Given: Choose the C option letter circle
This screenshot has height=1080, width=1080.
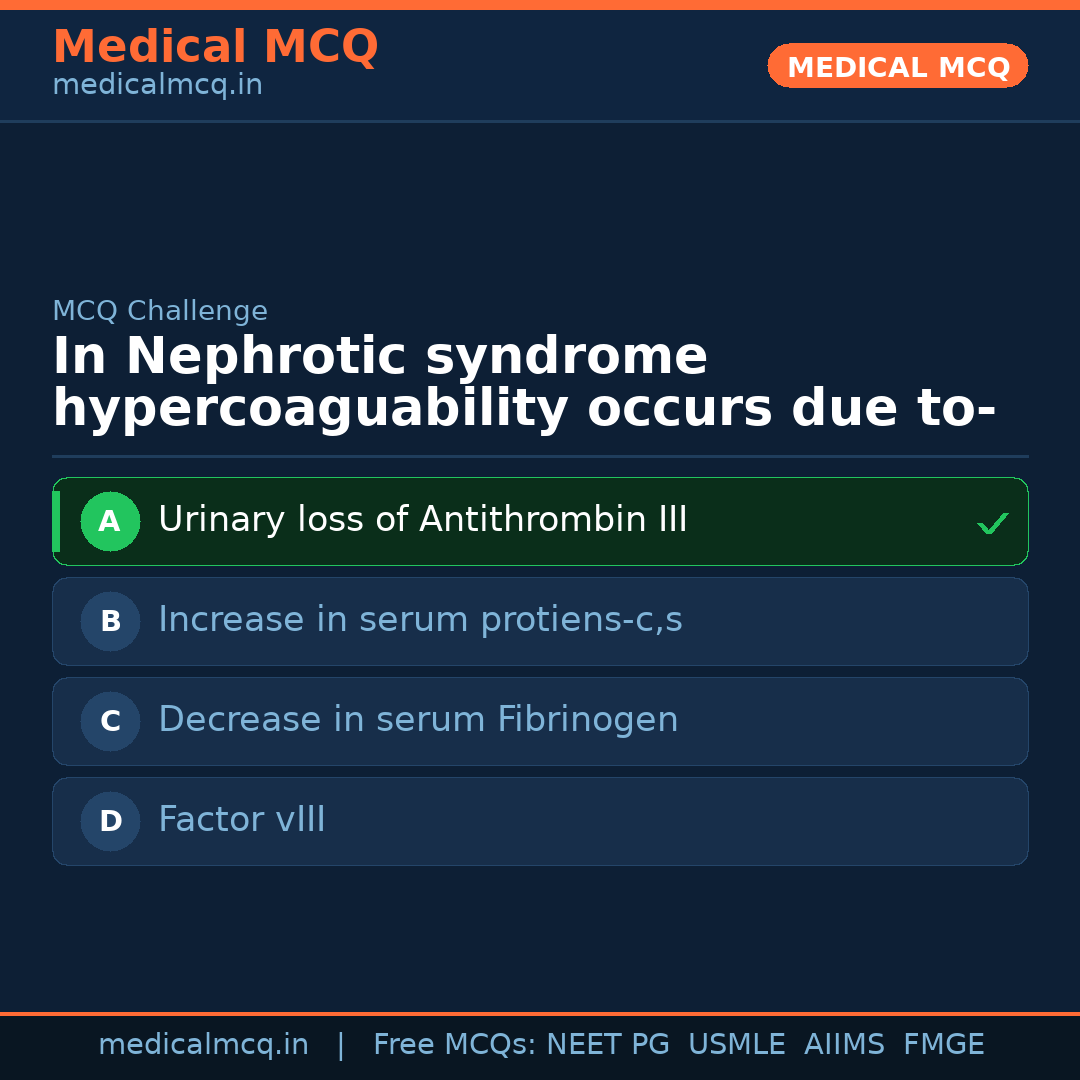Looking at the screenshot, I should pos(110,721).
